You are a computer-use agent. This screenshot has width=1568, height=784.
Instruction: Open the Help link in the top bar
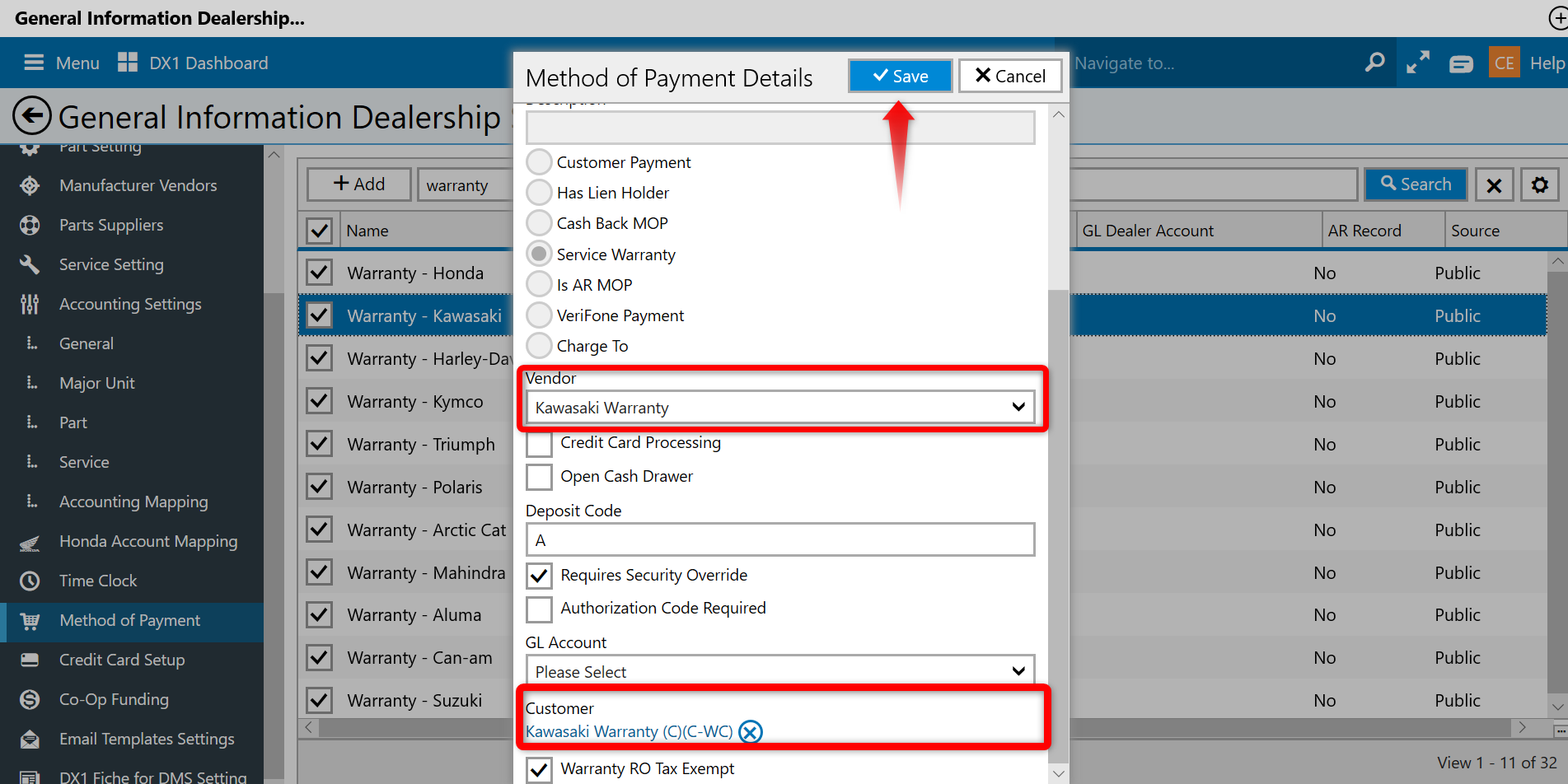point(1547,63)
